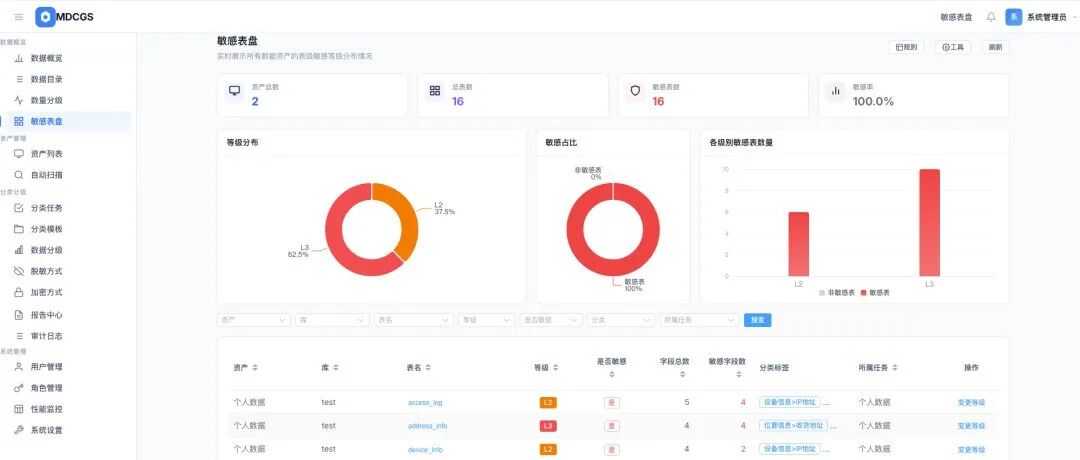The image size is (1080, 460).
Task: Click the 分类任务 checkbox icon
Action: tap(19, 208)
